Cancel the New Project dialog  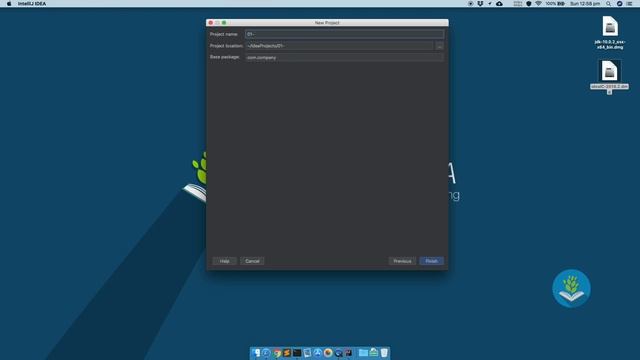pyautogui.click(x=252, y=261)
